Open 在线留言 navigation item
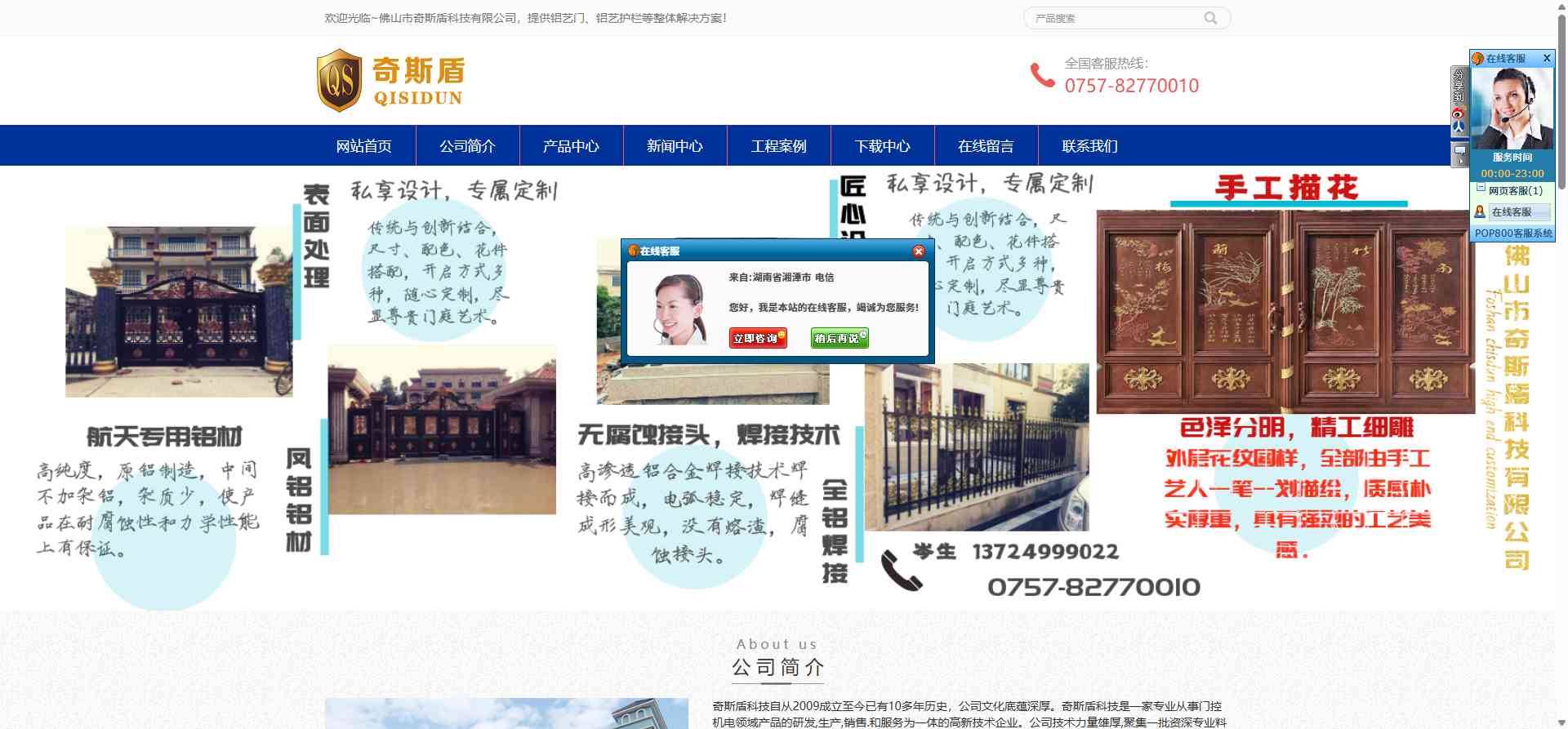 coord(986,146)
